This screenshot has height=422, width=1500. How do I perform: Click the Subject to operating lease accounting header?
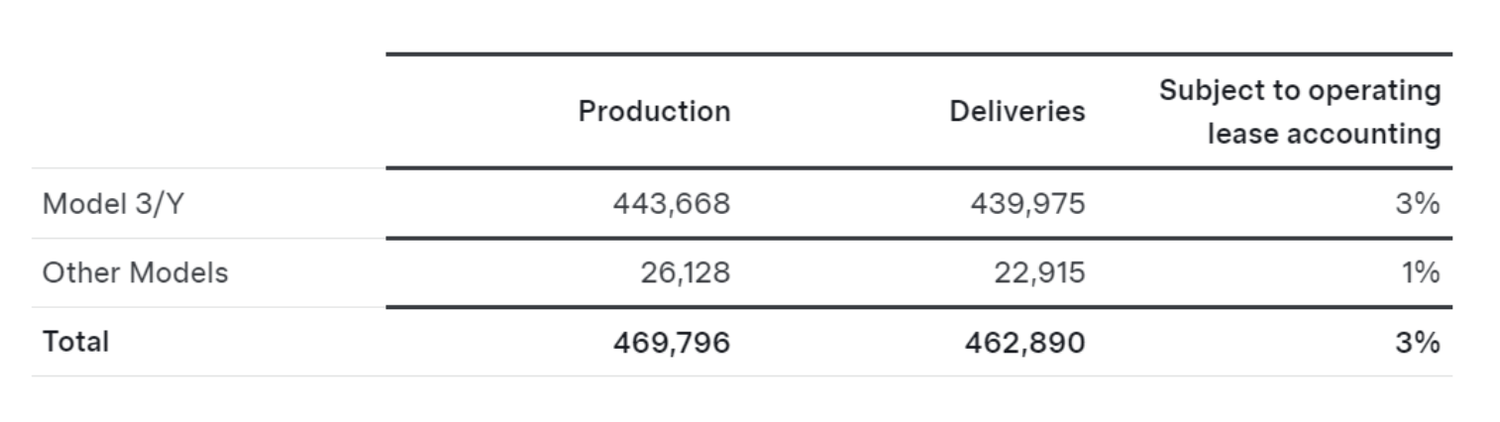pyautogui.click(x=1300, y=111)
